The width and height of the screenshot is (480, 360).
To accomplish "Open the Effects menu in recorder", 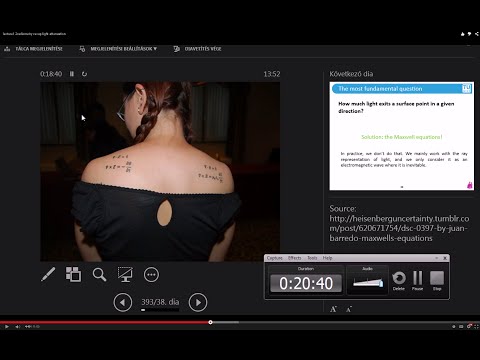I will pyautogui.click(x=294, y=258).
